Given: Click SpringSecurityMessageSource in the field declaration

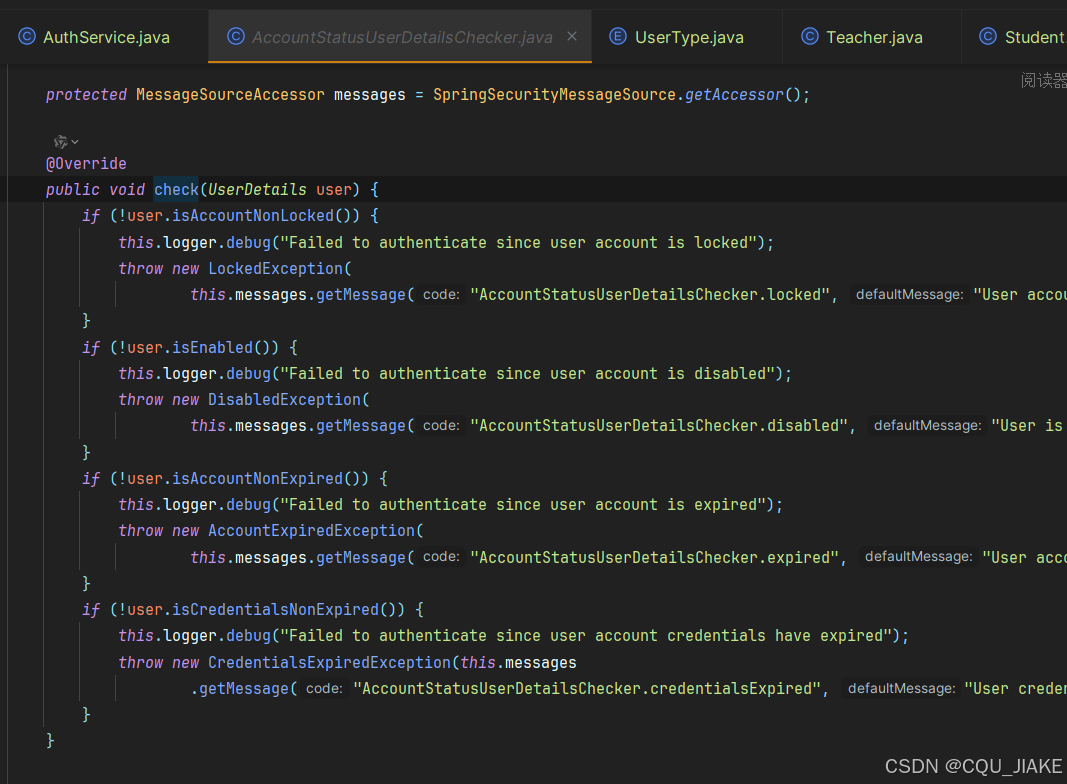Looking at the screenshot, I should tap(555, 95).
